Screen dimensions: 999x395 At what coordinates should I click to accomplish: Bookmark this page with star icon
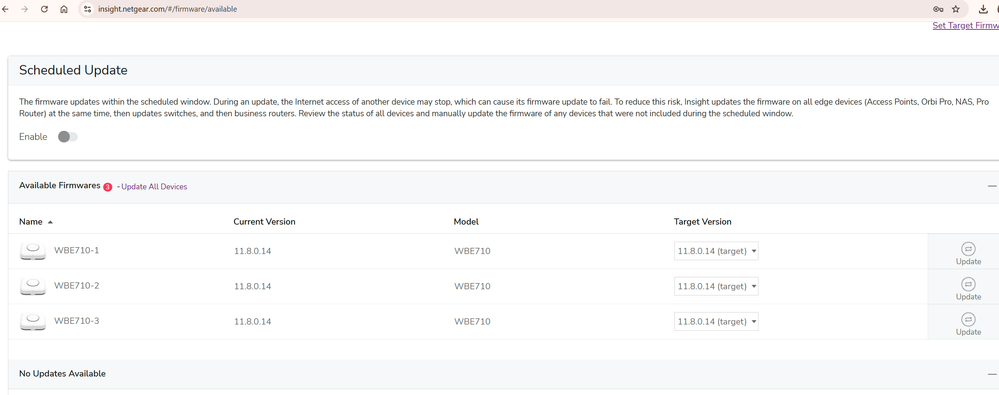coord(956,10)
